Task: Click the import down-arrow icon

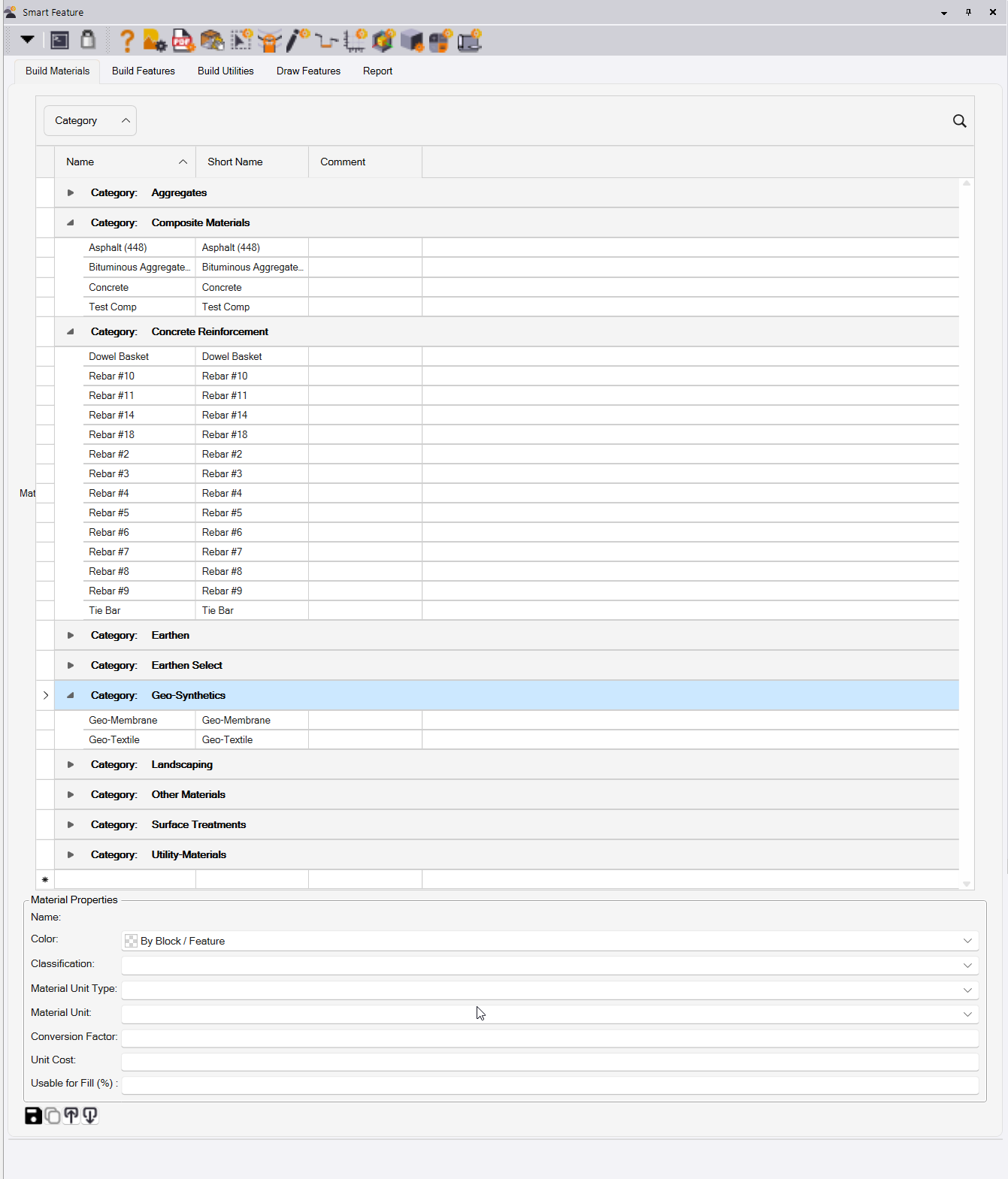Action: click(90, 1116)
